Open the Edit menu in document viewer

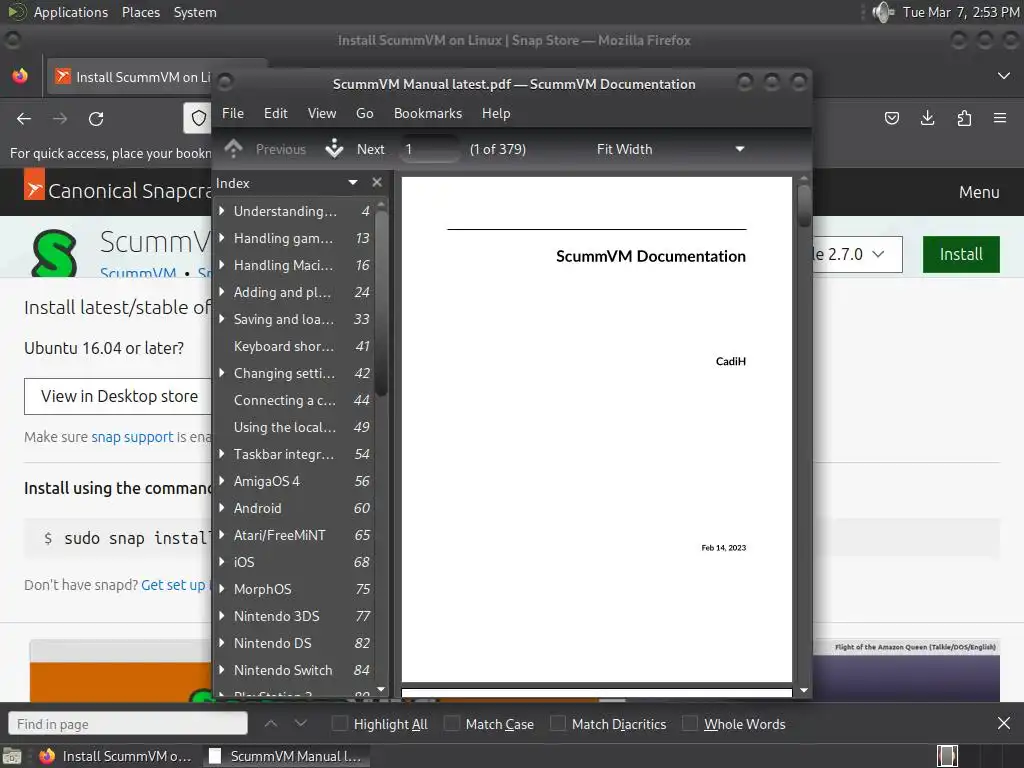[x=276, y=113]
